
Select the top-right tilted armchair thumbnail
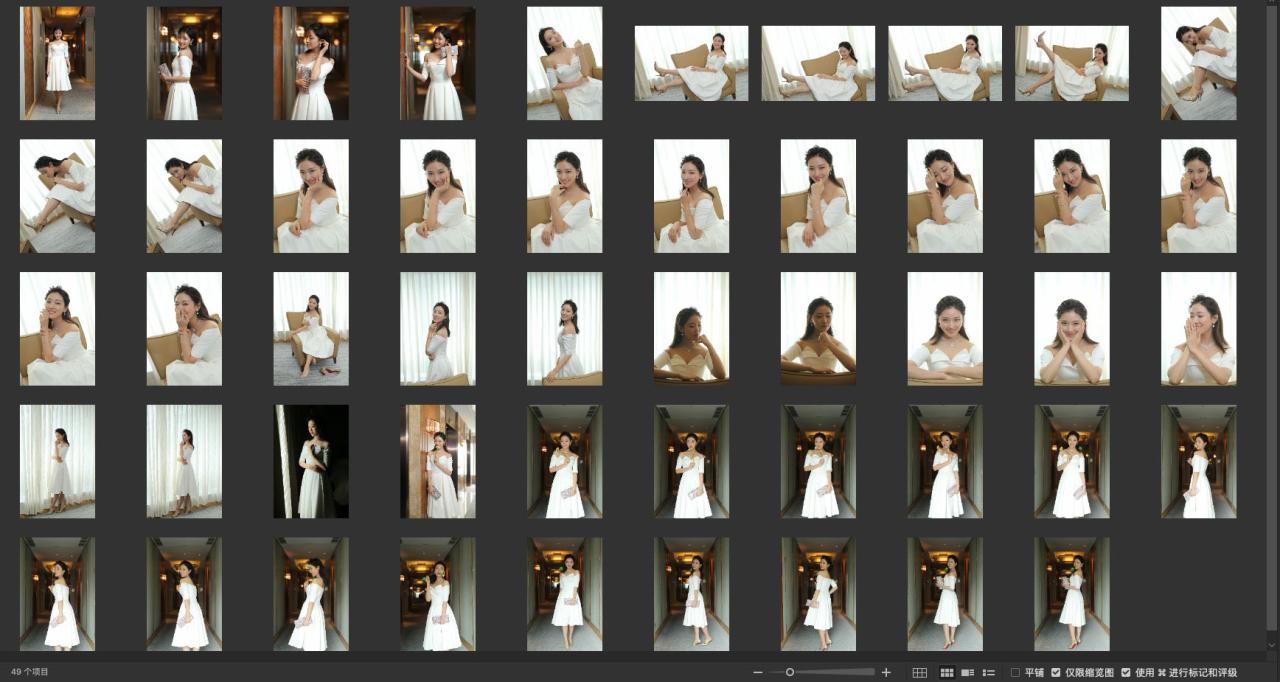1198,63
